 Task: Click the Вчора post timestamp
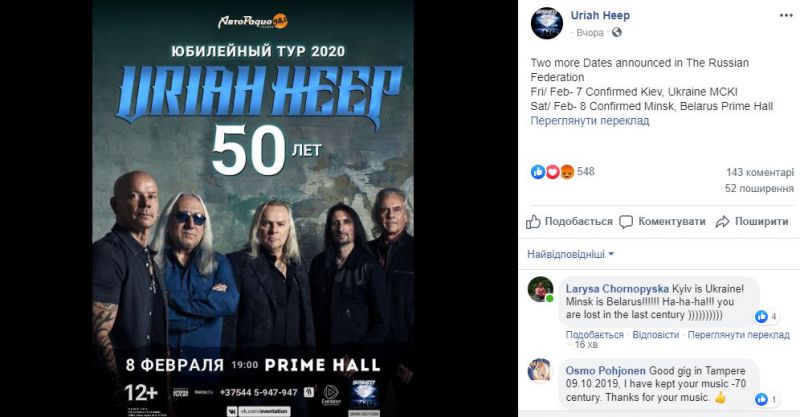(590, 33)
